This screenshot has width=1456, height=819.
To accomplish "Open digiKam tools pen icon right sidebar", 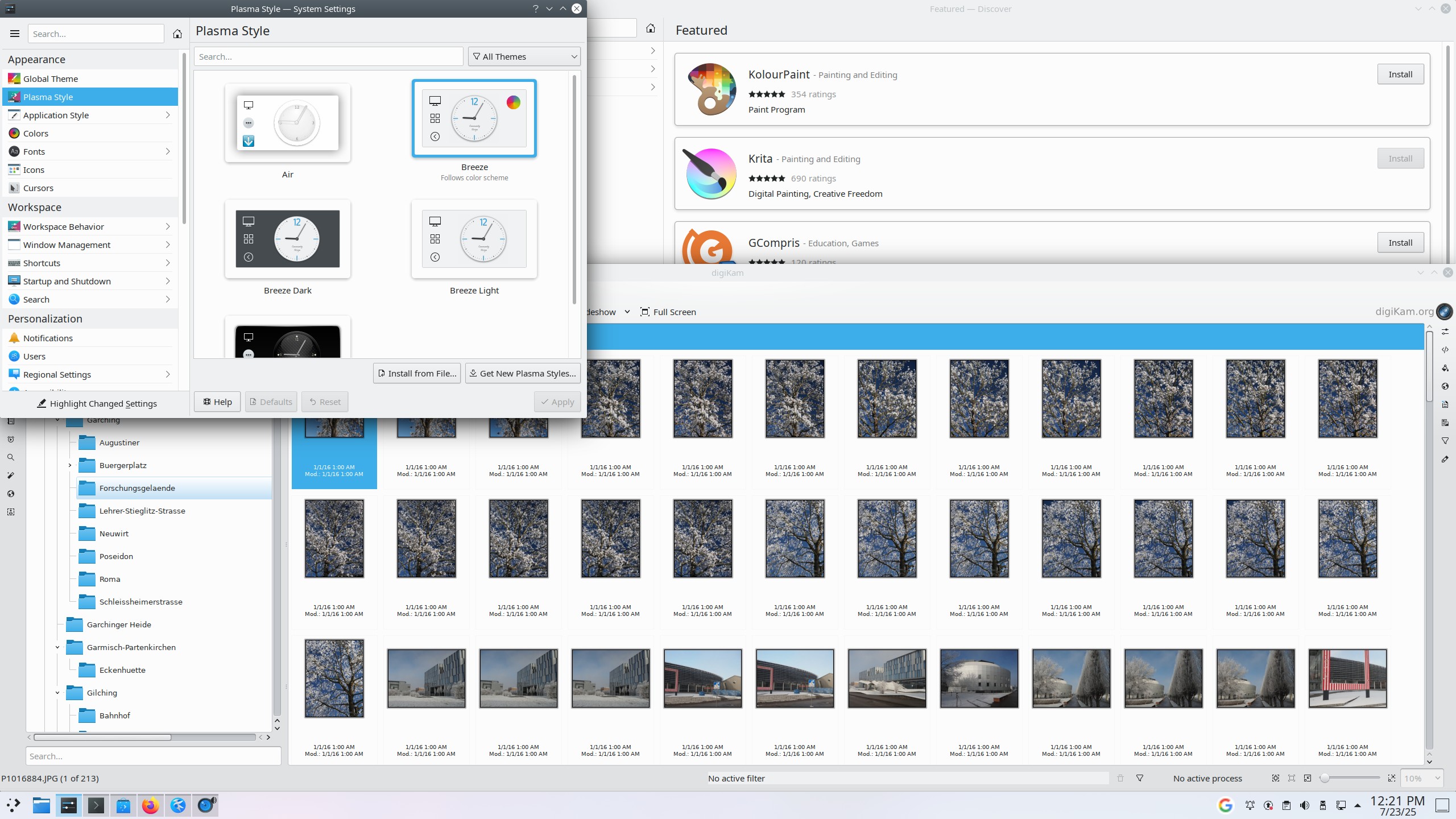I will pos(1445,459).
